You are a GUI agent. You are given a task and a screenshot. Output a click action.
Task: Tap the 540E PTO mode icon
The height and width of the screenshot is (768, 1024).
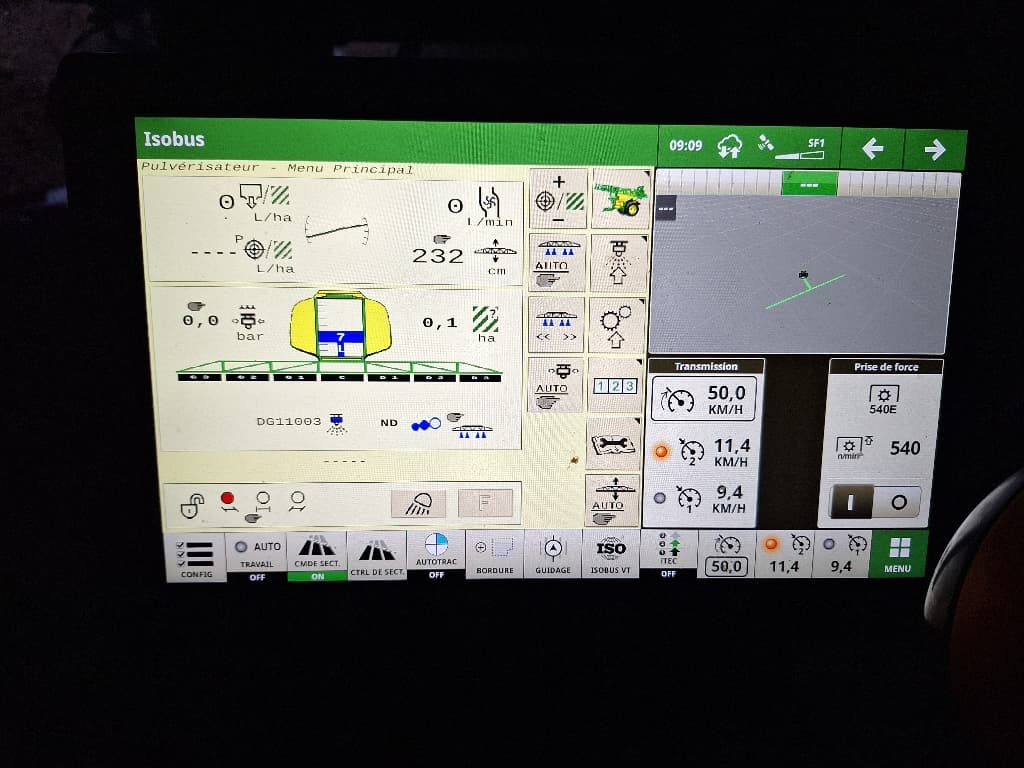[884, 400]
